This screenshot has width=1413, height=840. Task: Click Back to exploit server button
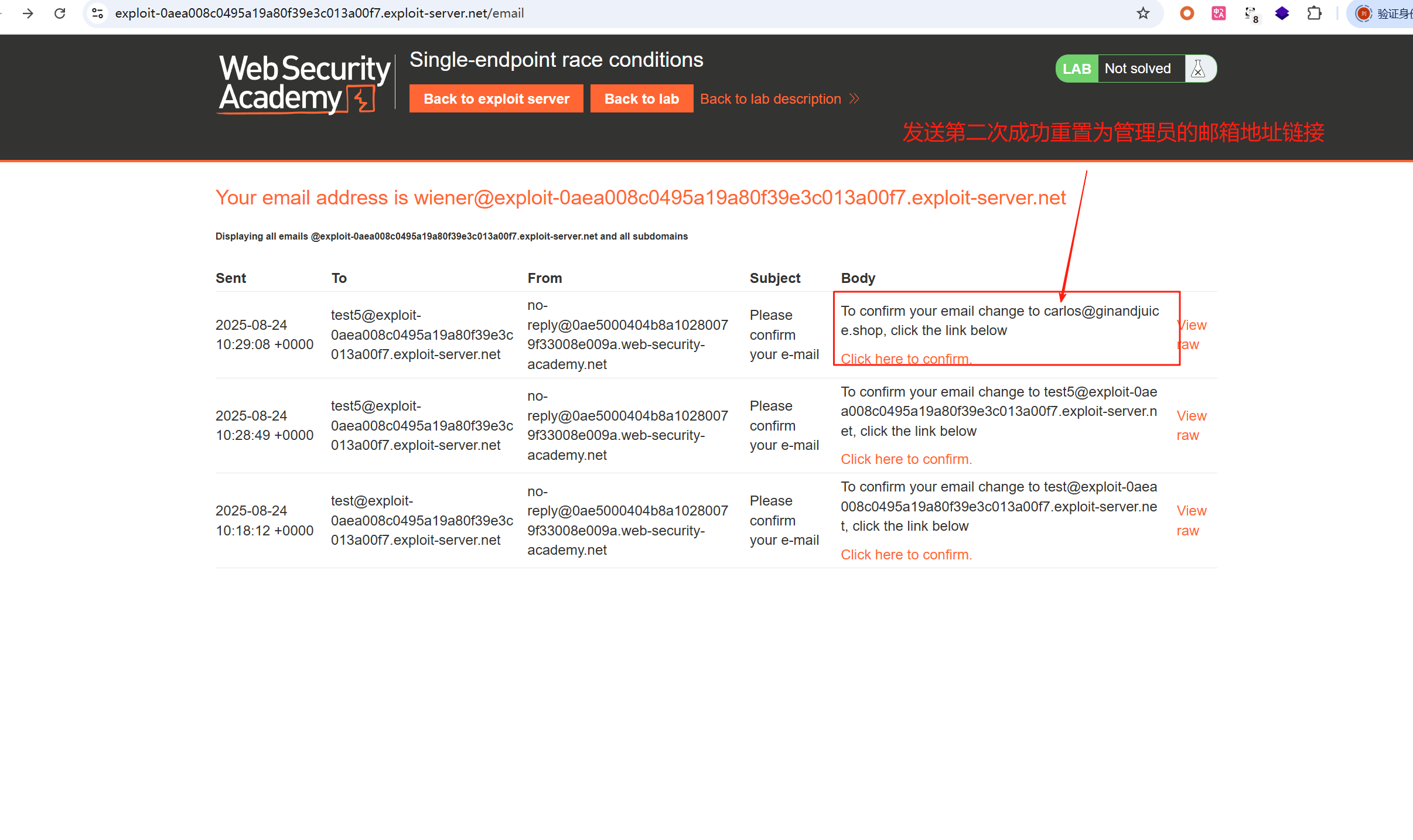(x=496, y=98)
